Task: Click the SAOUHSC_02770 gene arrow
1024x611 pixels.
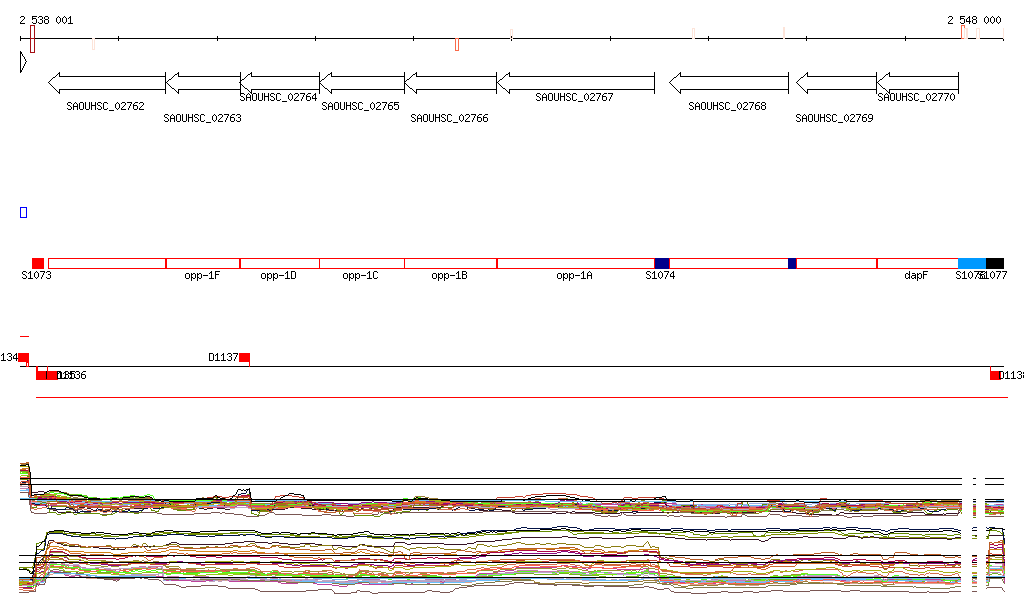Action: tap(917, 82)
